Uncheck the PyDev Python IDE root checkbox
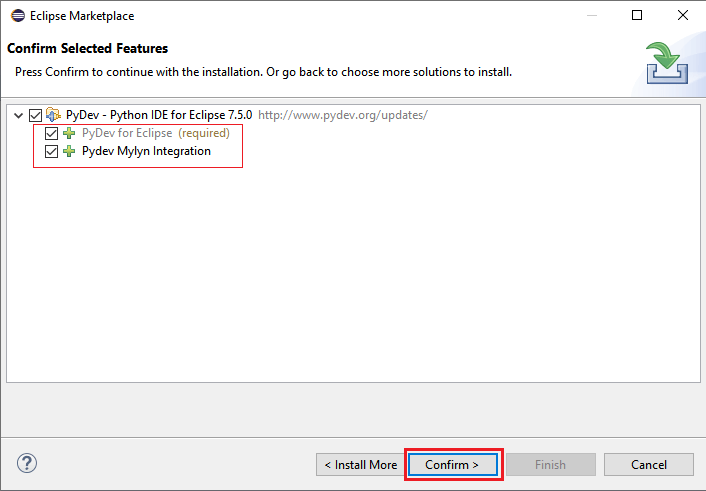The height and width of the screenshot is (491, 706). point(36,115)
